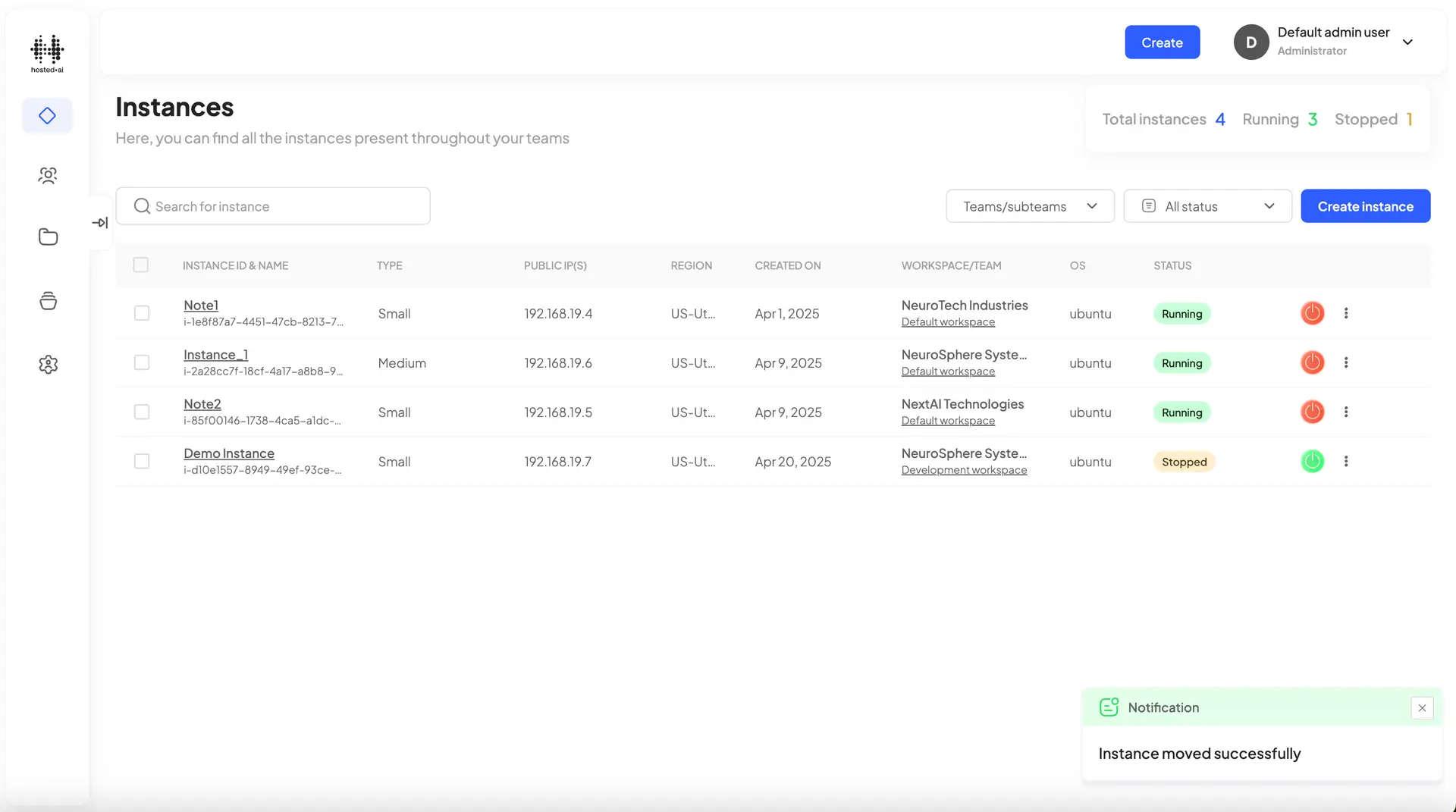Expand the All status filter dropdown
Viewport: 1456px width, 812px height.
[1207, 205]
